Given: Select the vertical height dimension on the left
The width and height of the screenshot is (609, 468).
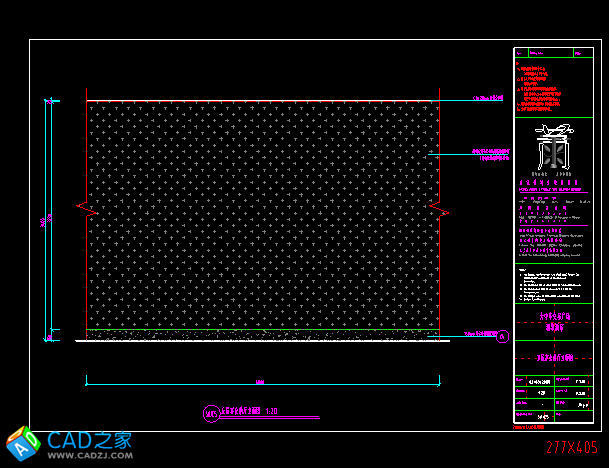Looking at the screenshot, I should (x=48, y=220).
